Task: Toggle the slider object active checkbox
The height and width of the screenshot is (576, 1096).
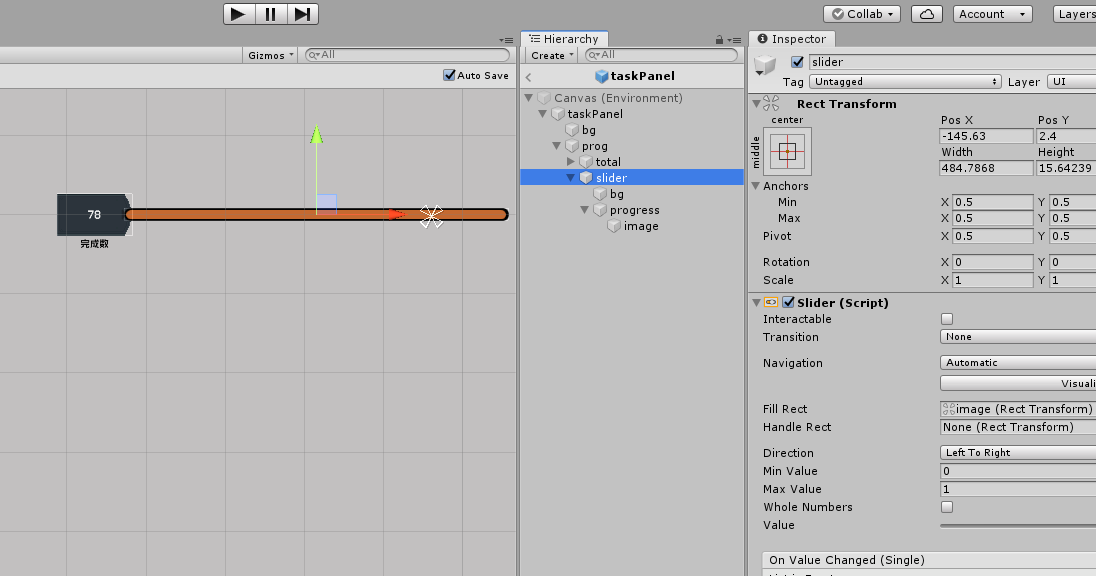Action: [797, 62]
